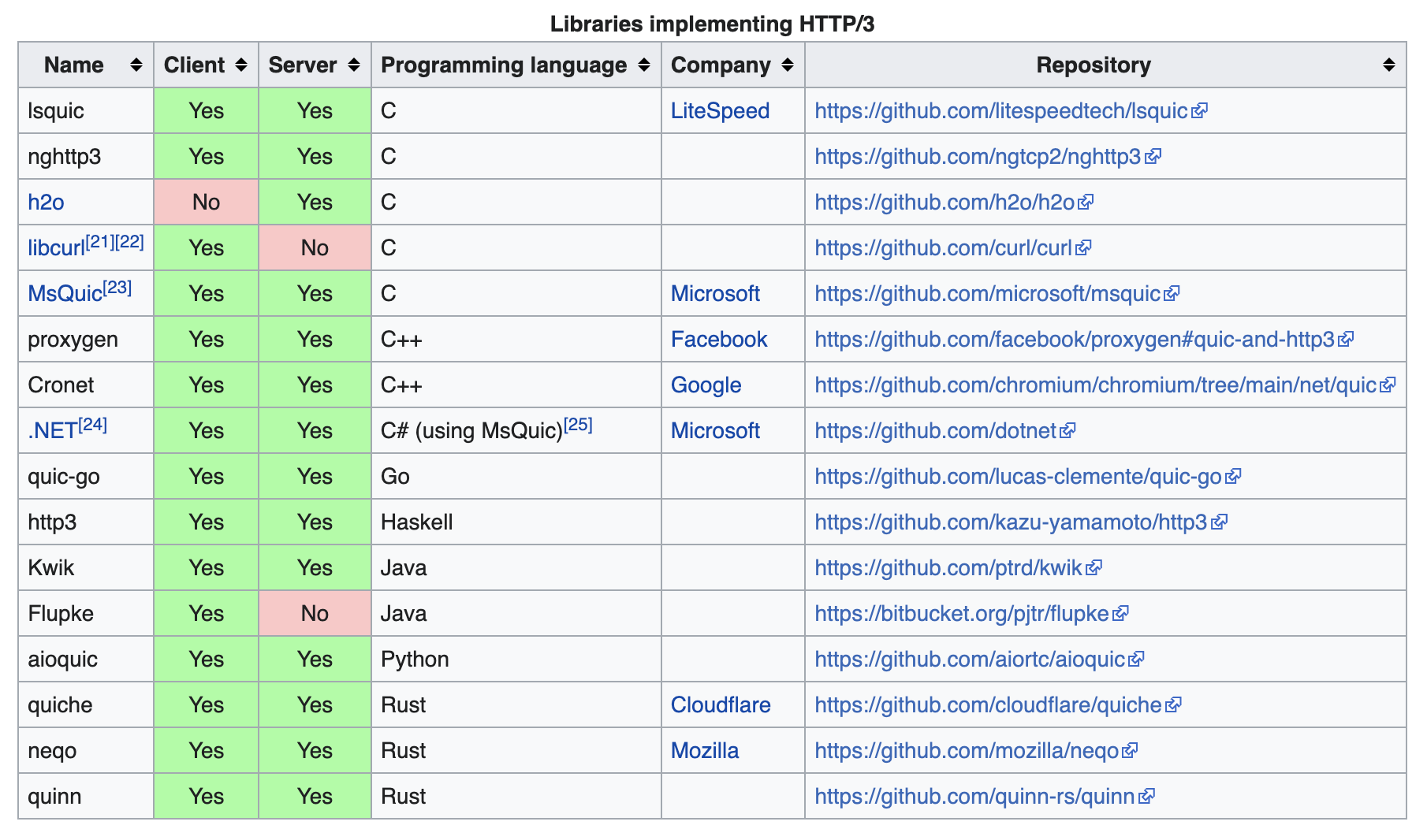Image resolution: width=1427 pixels, height=840 pixels.
Task: Open github.com/cloudflare/quiche repository link
Action: [x=989, y=705]
